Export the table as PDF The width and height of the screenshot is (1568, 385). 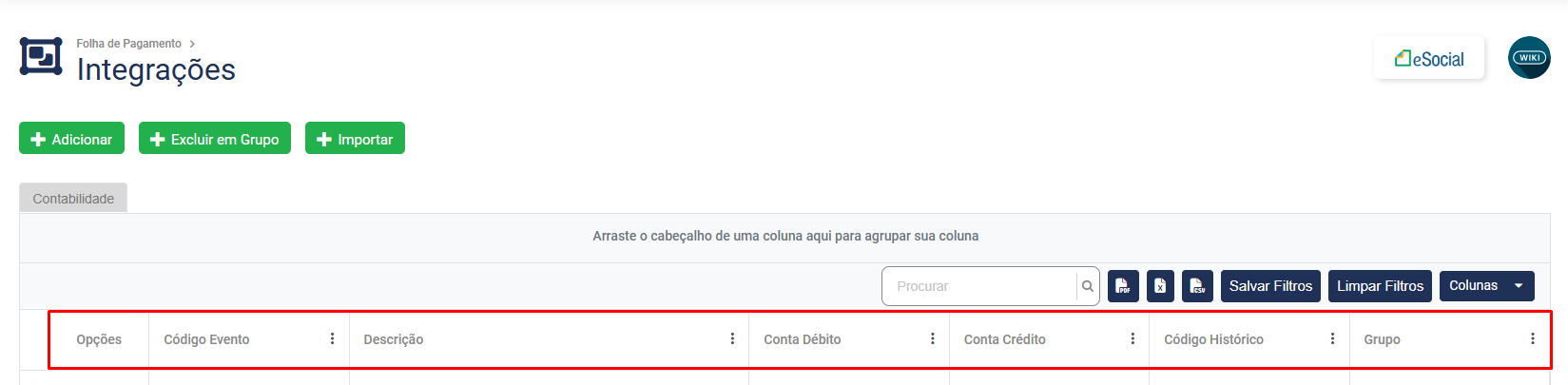tap(1123, 286)
